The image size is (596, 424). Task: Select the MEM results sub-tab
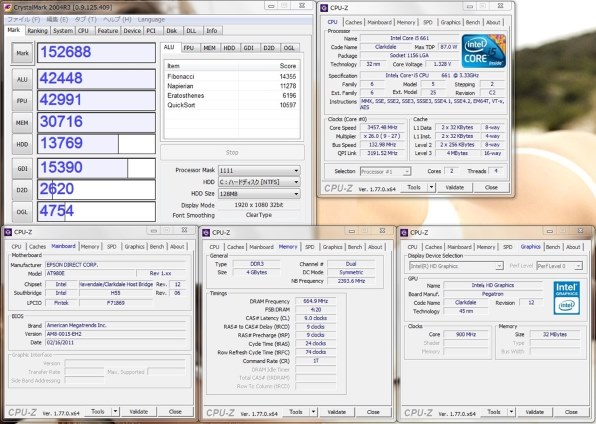(x=209, y=48)
